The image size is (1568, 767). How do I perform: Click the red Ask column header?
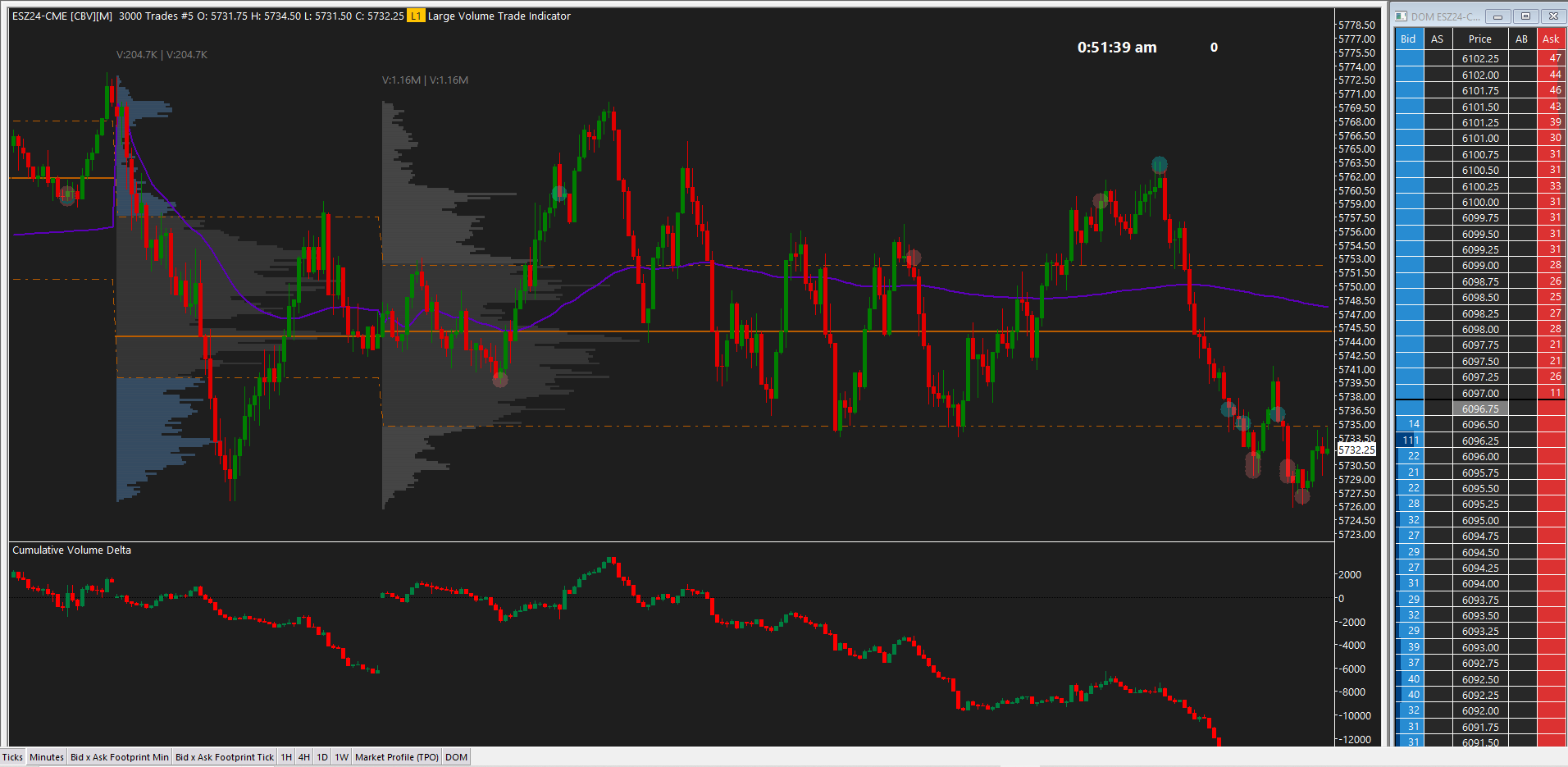tap(1552, 39)
